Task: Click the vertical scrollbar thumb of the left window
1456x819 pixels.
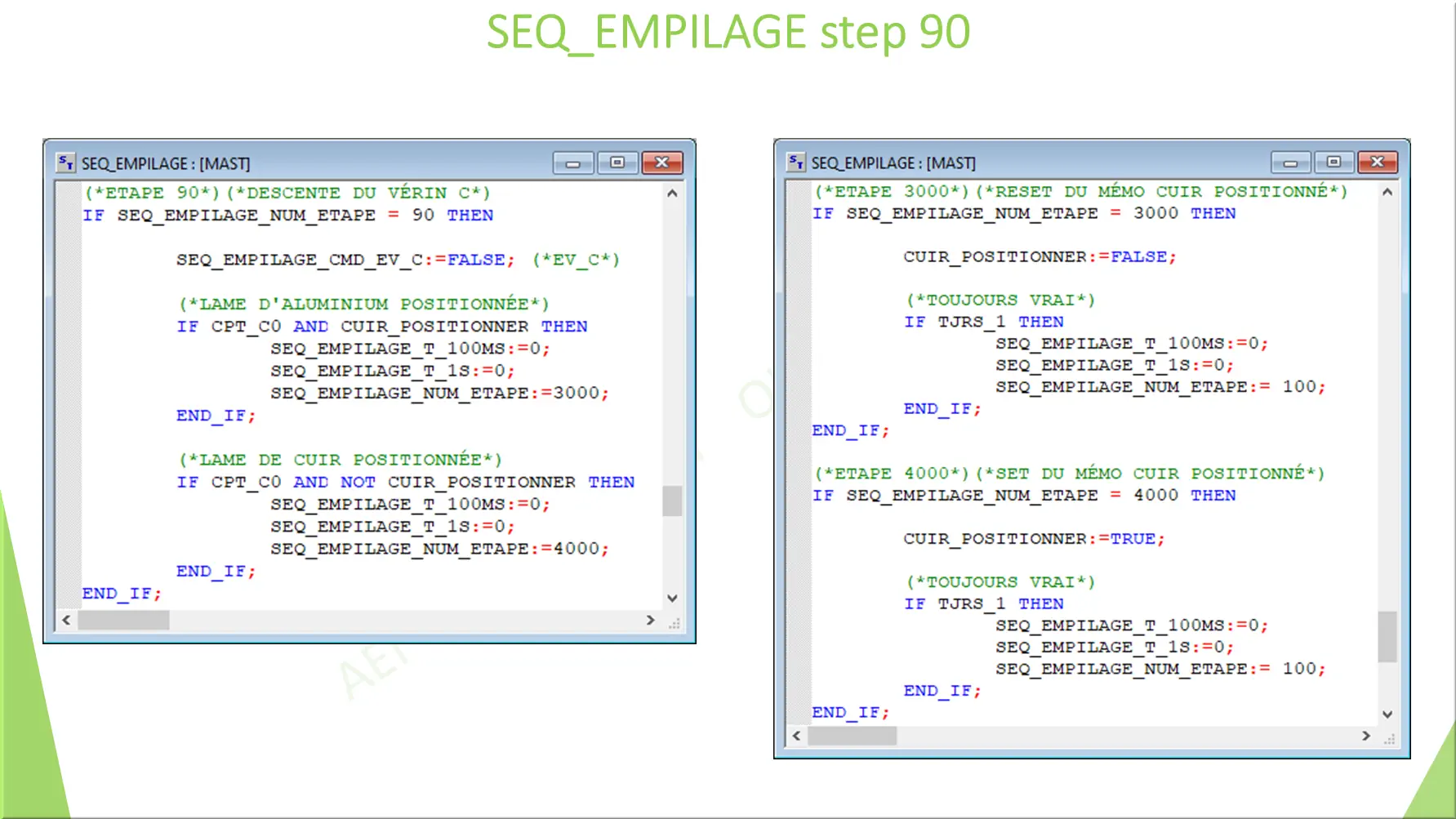Action: pos(672,501)
